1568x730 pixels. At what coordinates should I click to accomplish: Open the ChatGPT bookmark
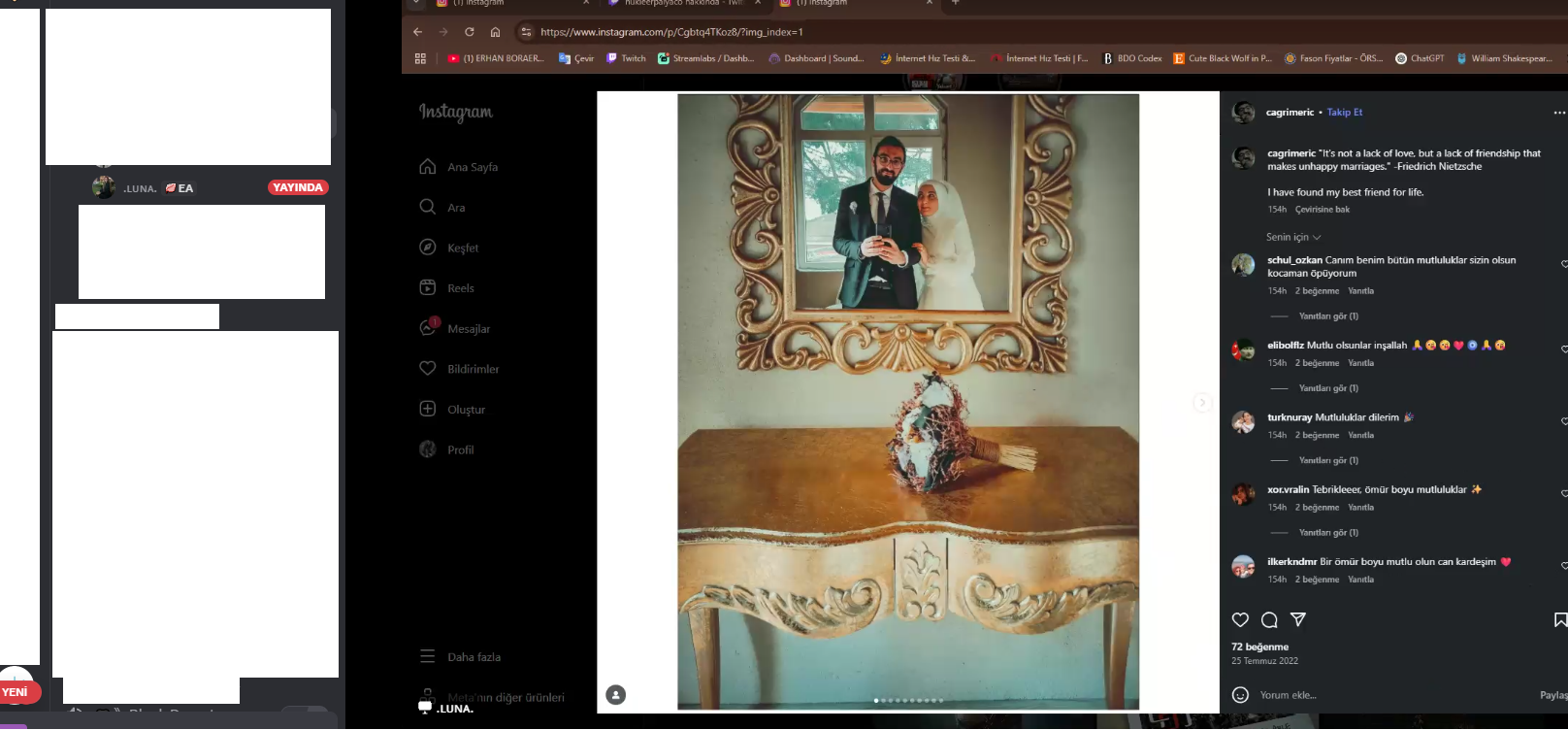[x=1420, y=58]
